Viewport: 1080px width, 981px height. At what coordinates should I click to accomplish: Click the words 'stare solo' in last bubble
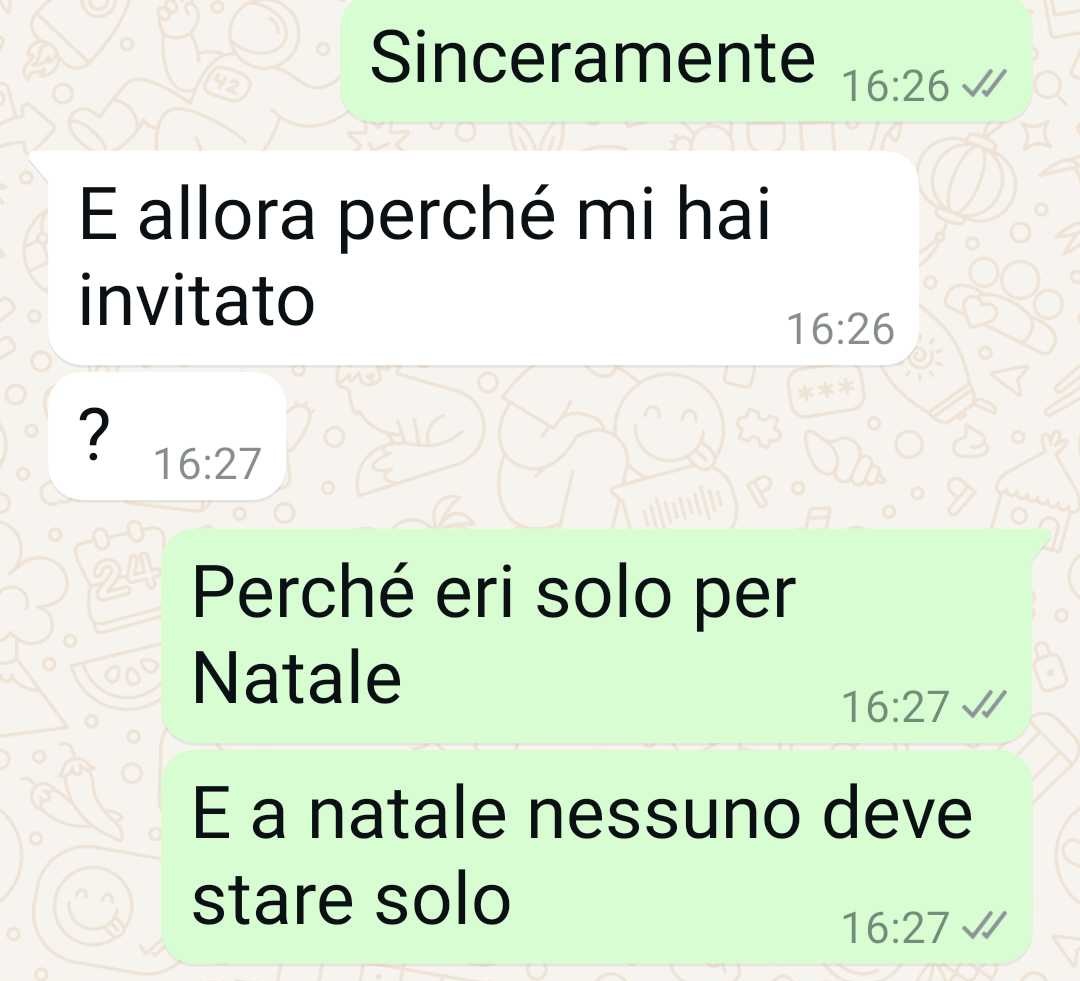click(x=351, y=900)
